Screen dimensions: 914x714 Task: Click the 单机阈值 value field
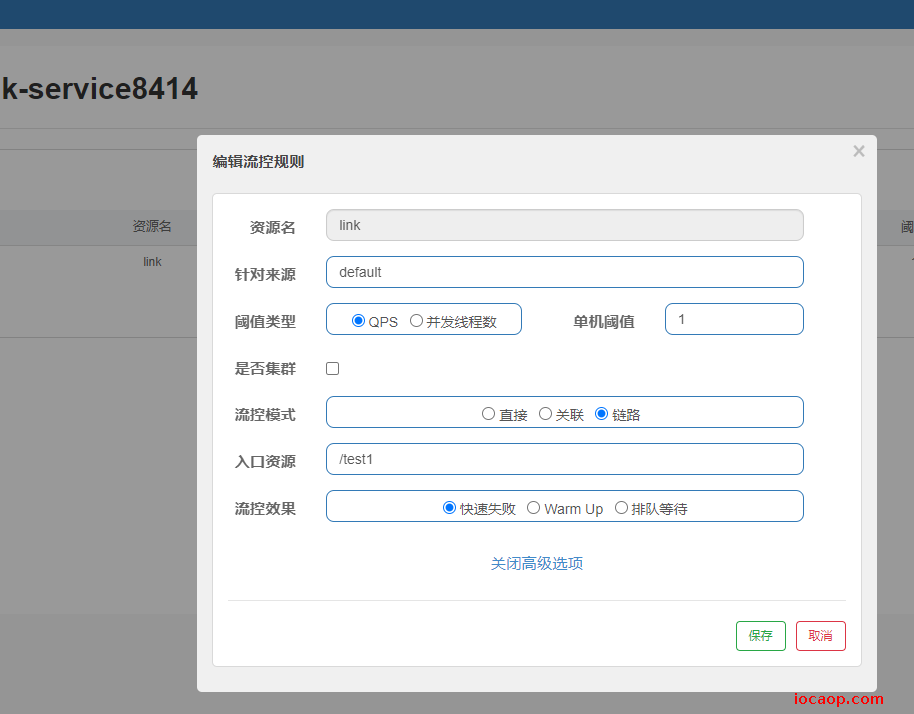(x=734, y=319)
